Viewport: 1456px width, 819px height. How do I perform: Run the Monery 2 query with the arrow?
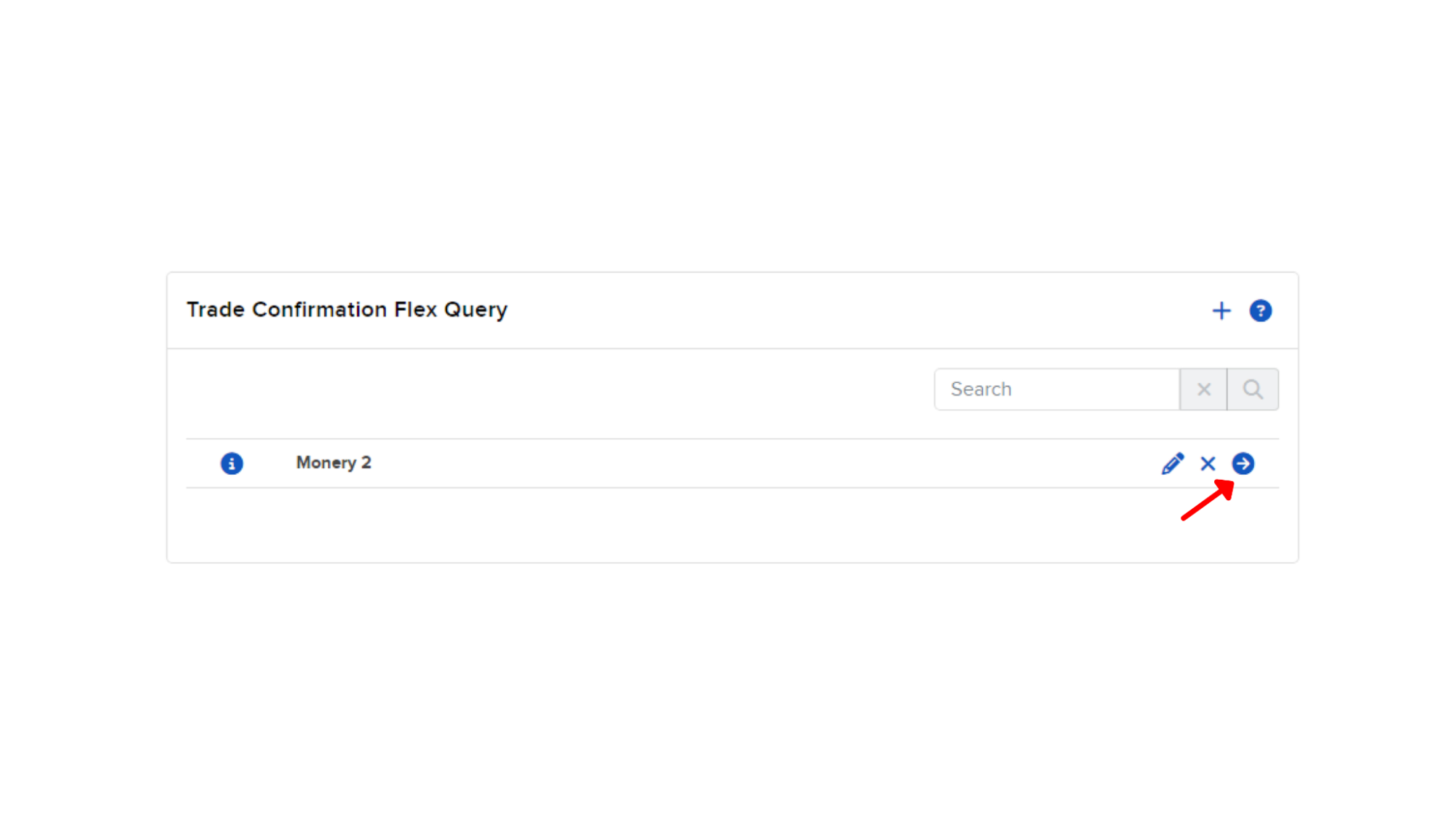coord(1243,464)
